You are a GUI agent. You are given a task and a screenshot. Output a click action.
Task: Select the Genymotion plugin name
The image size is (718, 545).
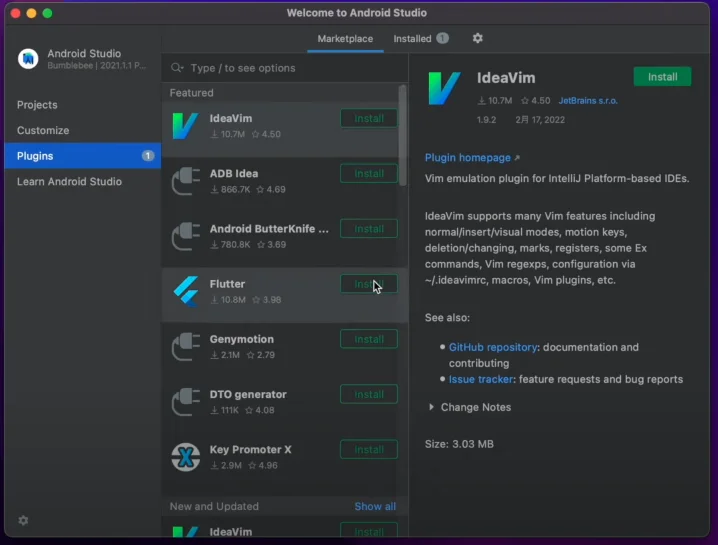click(x=242, y=339)
